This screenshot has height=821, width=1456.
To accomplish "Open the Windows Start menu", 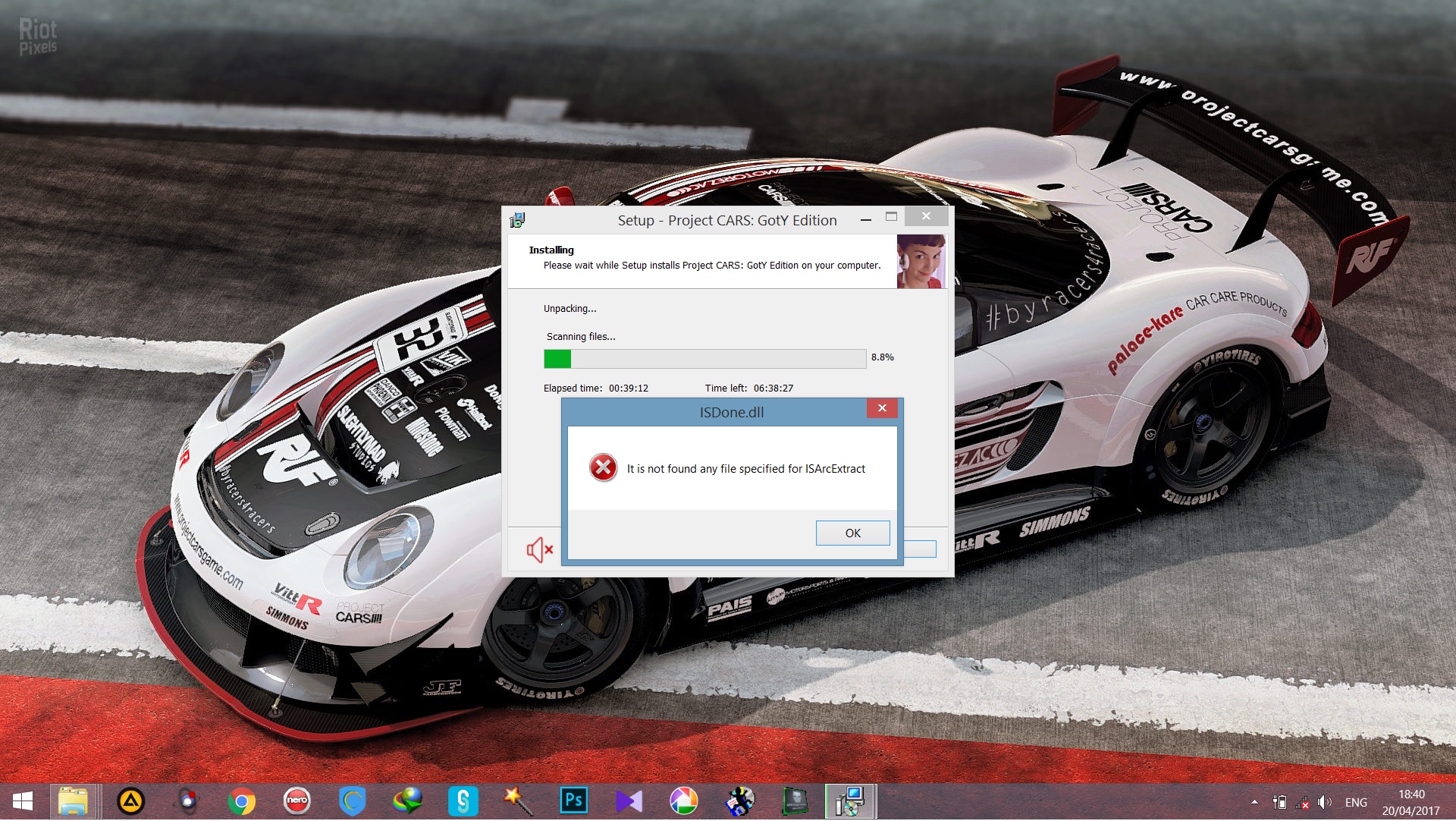I will (x=23, y=801).
